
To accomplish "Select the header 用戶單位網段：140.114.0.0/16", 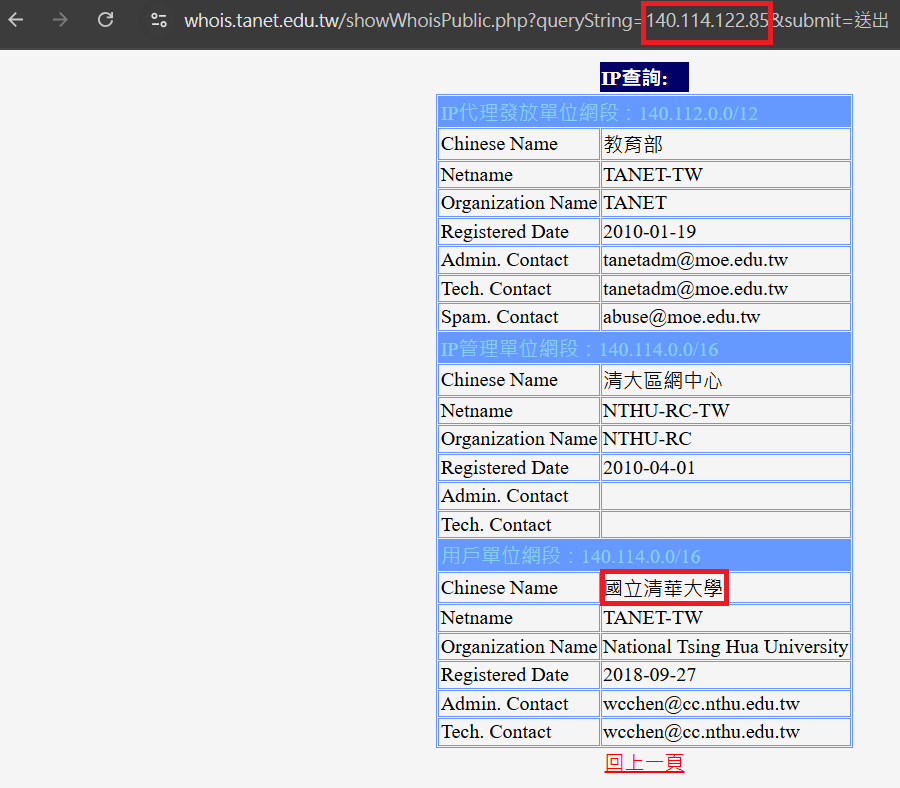I will pyautogui.click(x=644, y=556).
